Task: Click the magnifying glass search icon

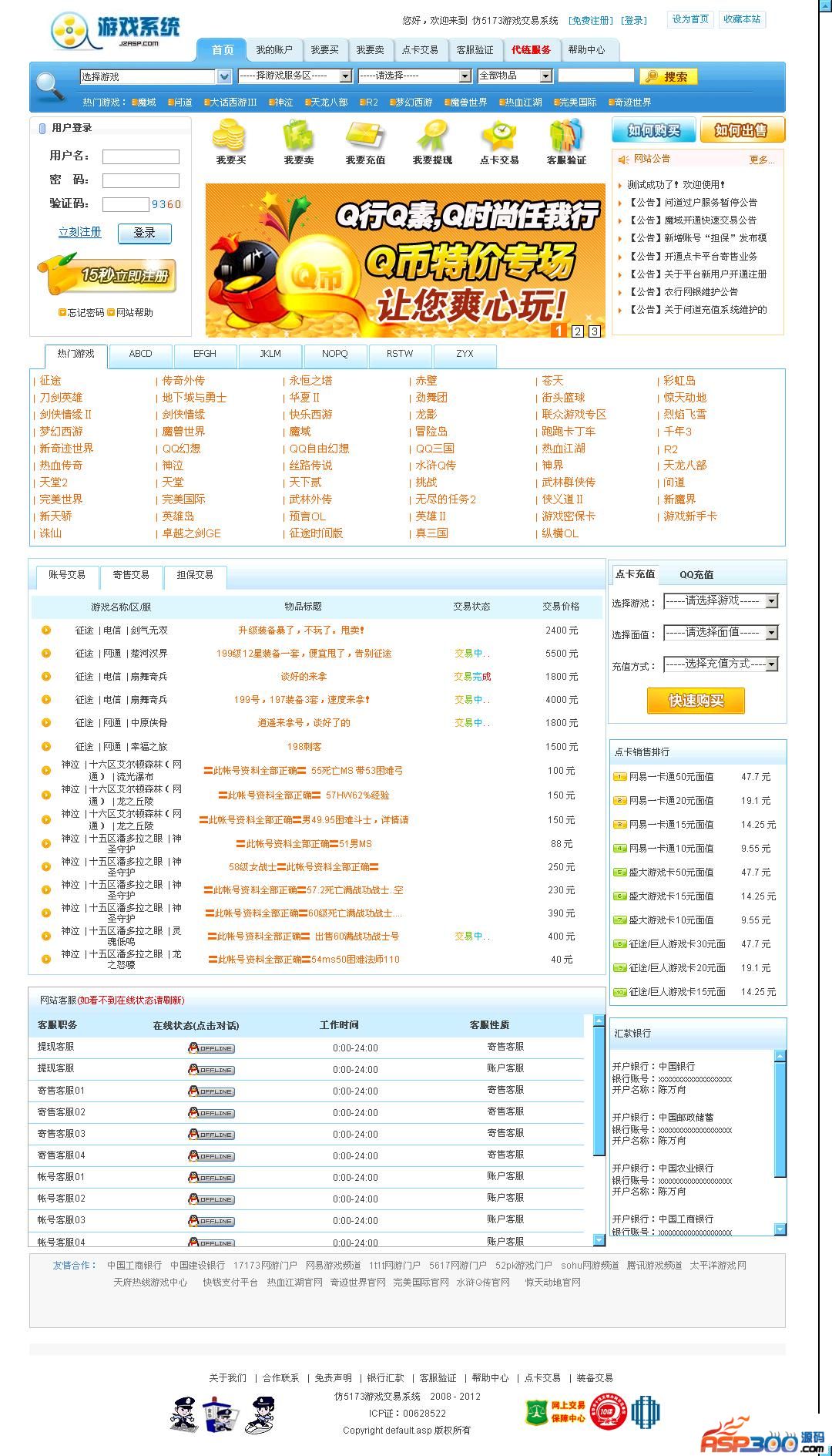Action: (51, 86)
